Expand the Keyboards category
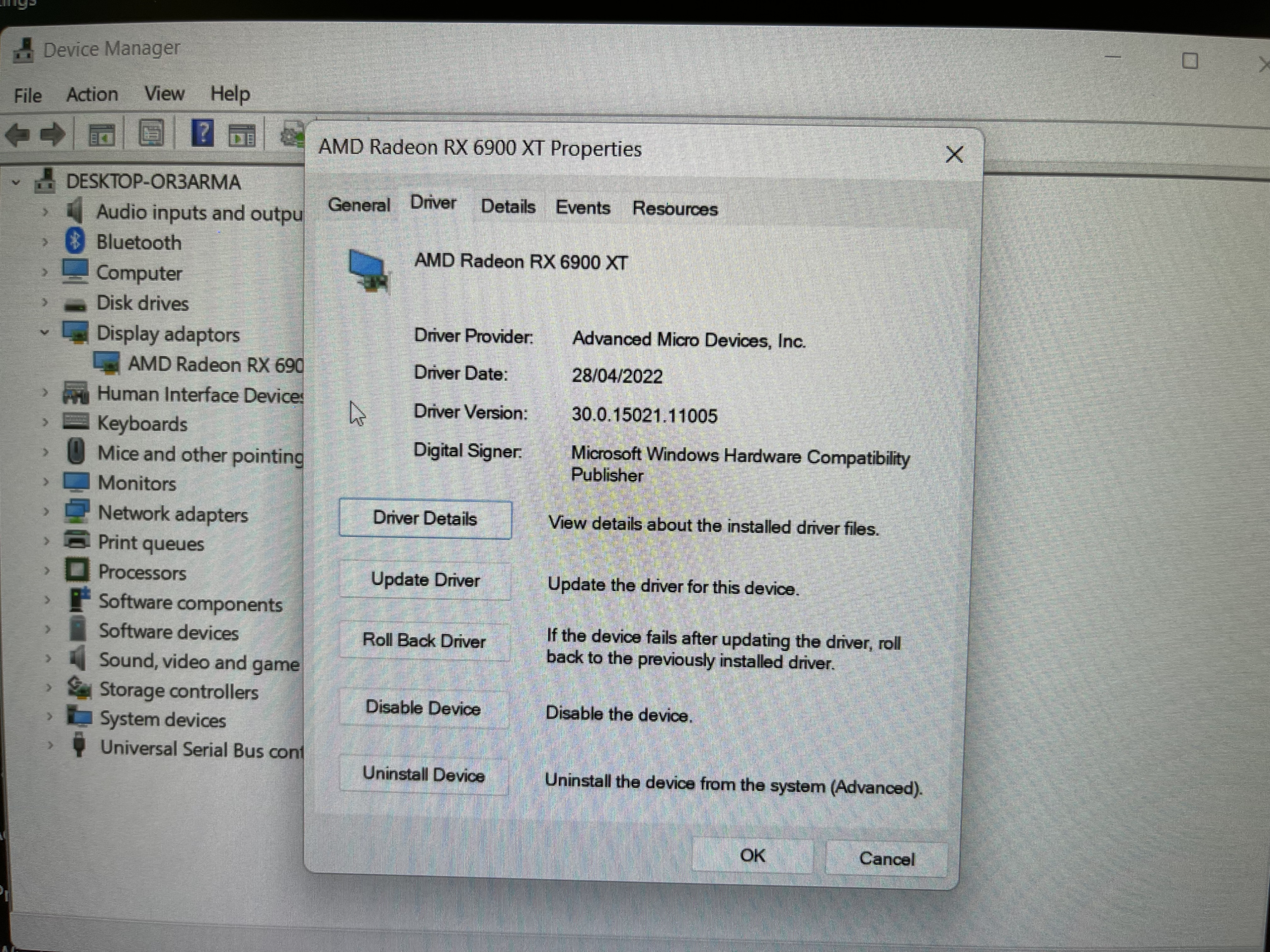Viewport: 1270px width, 952px height. point(45,422)
